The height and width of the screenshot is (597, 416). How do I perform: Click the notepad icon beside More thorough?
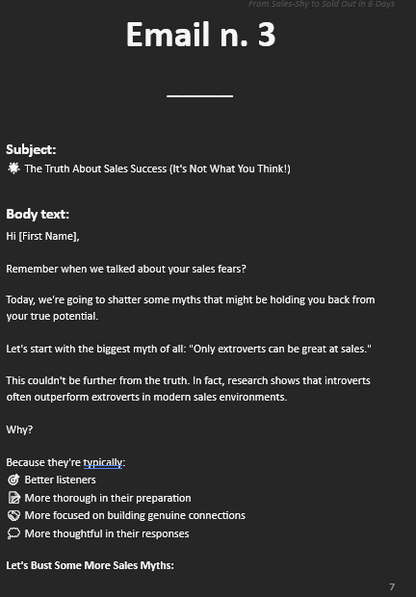pyautogui.click(x=14, y=498)
